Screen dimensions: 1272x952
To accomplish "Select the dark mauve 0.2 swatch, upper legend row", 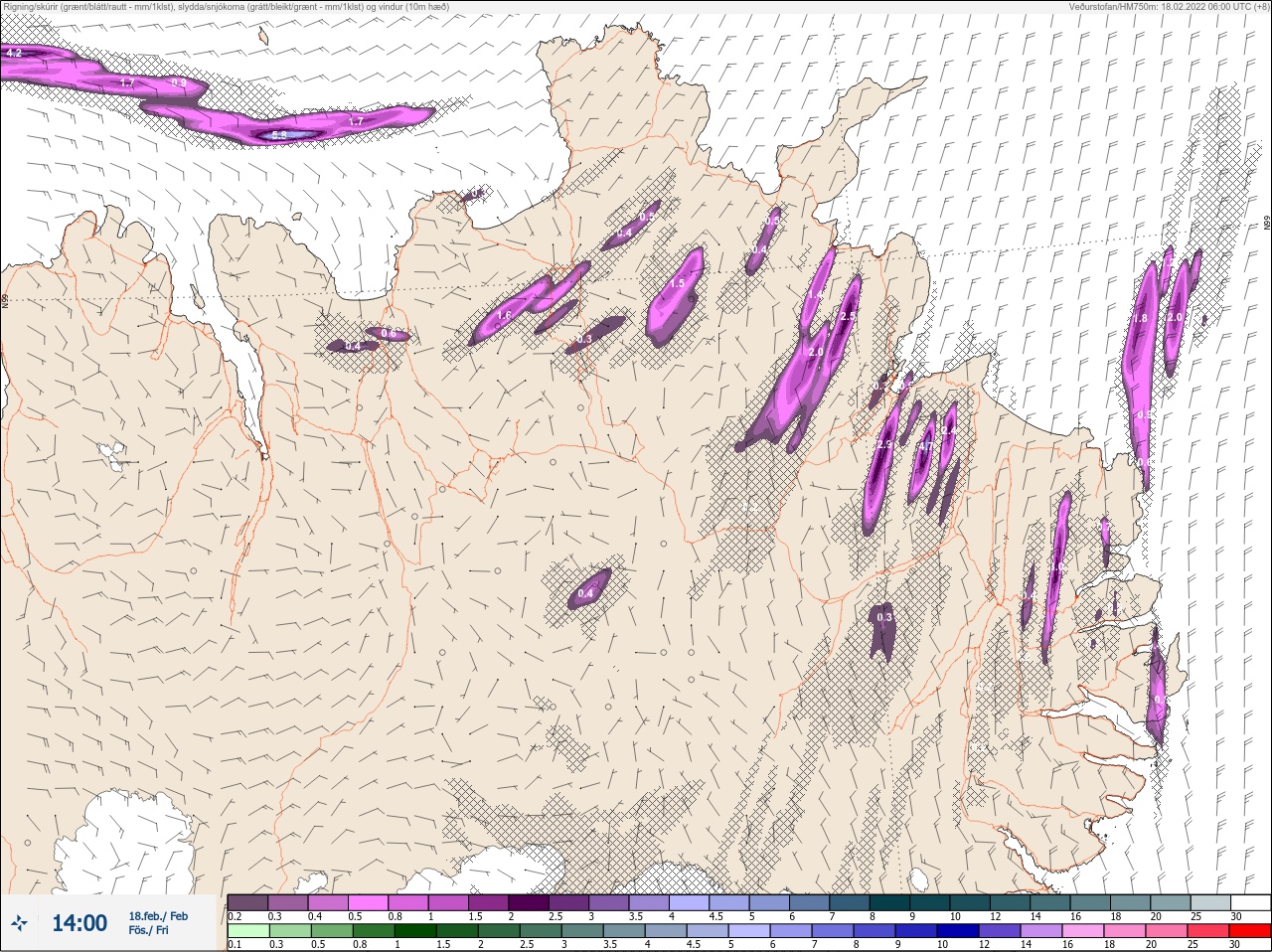I will click(247, 902).
